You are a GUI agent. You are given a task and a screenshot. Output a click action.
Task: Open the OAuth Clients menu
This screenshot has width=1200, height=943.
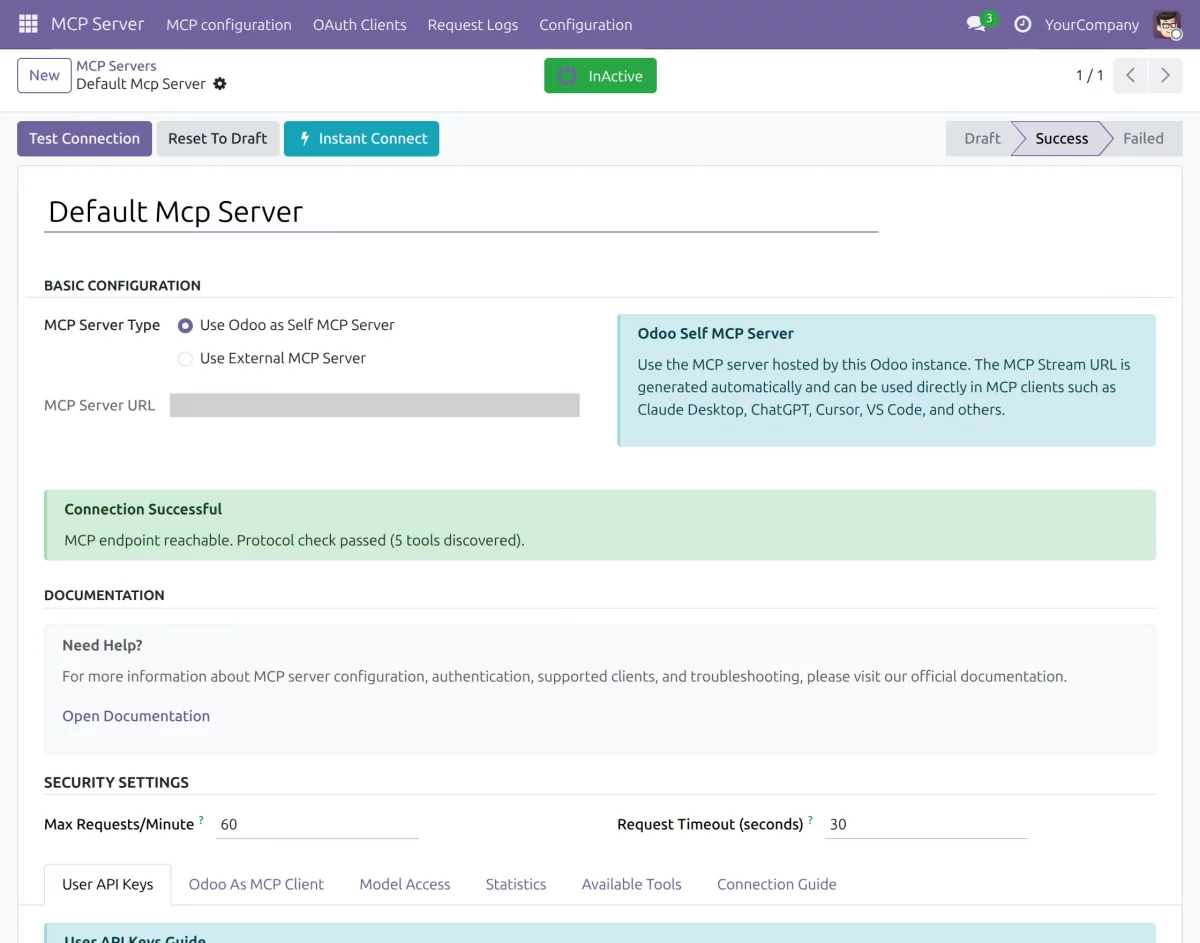(360, 25)
